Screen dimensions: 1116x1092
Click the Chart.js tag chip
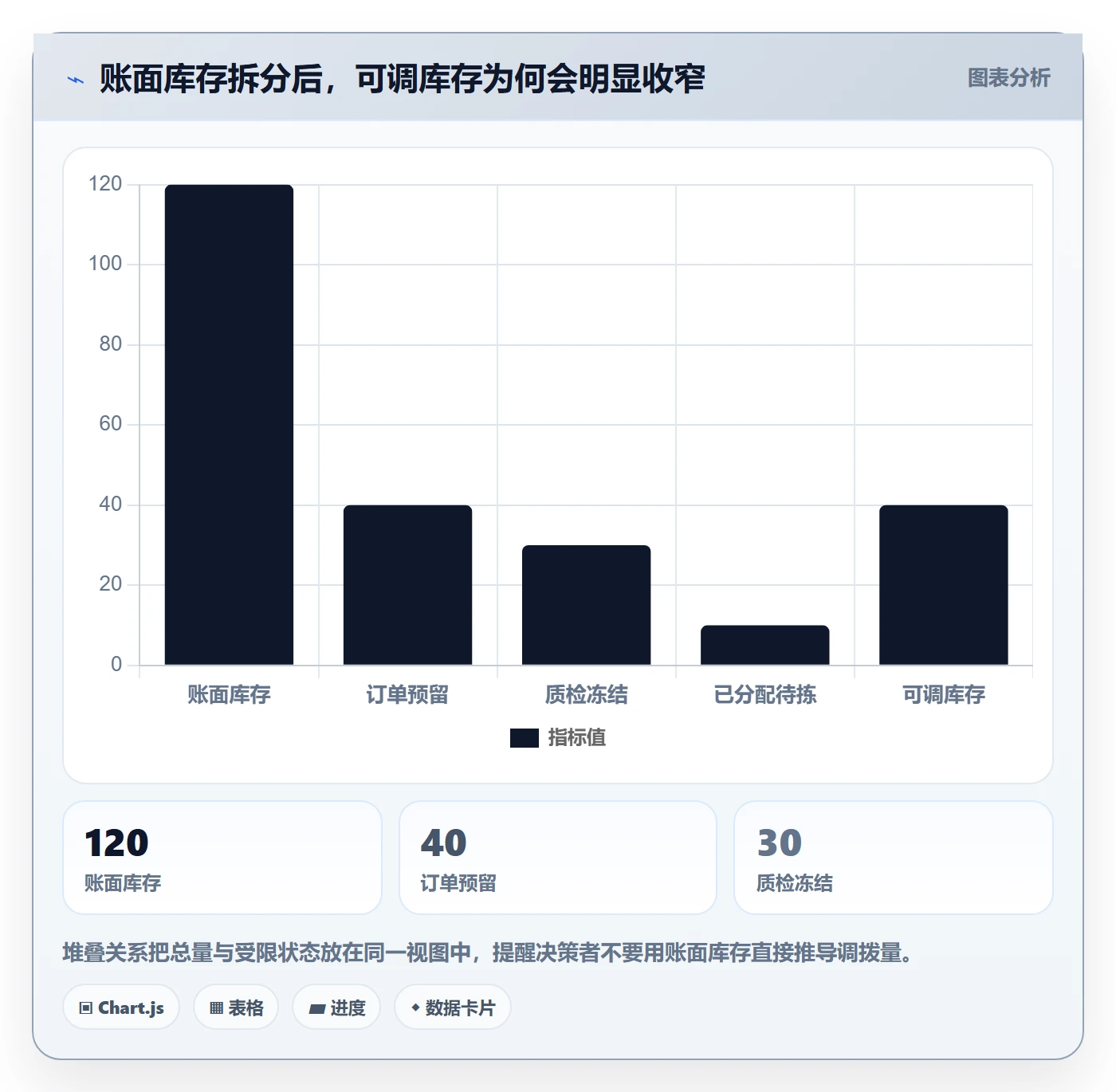(121, 1008)
